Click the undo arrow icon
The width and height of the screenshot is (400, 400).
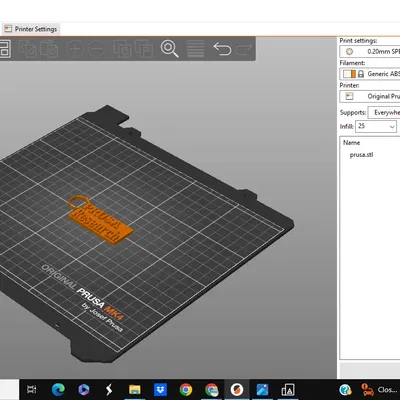pos(222,49)
